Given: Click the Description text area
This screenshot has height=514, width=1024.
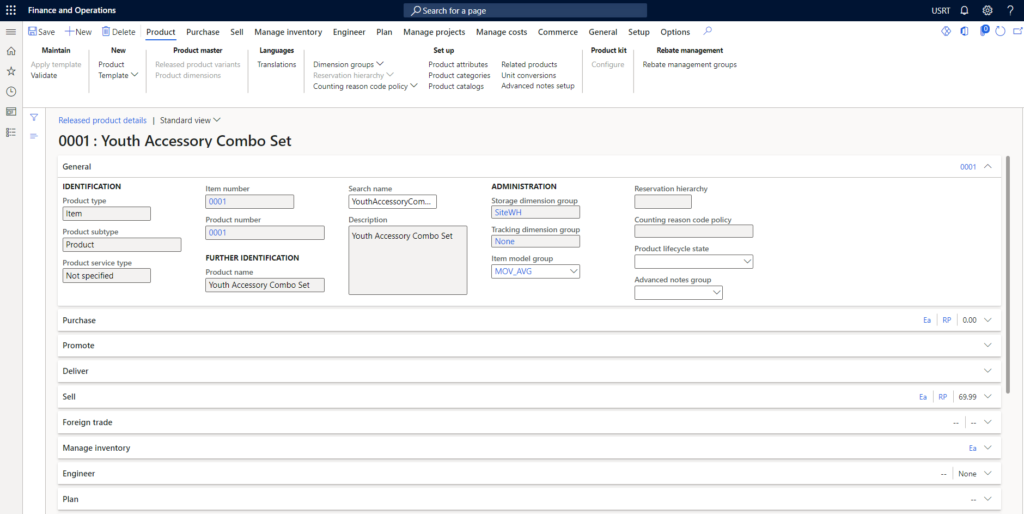Looking at the screenshot, I should tap(408, 261).
